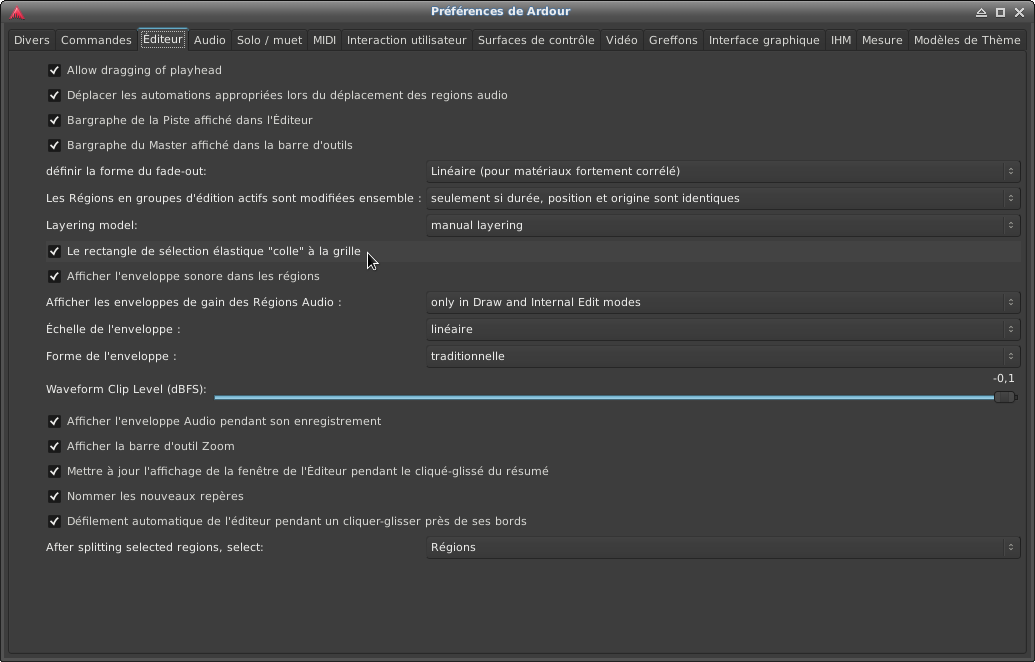Image resolution: width=1035 pixels, height=662 pixels.
Task: Close the Préférences de Ardour window
Action: (x=1020, y=13)
